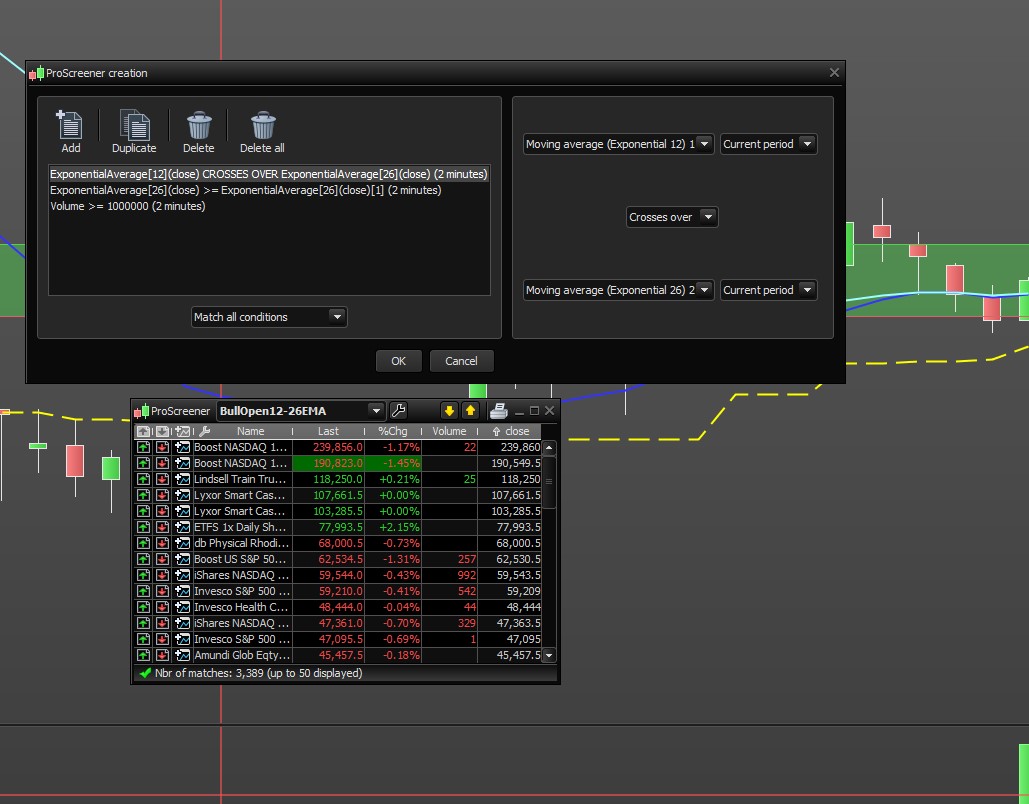Click the scroll up arrow in ProScreener list
Viewport: 1029px width, 804px height.
click(549, 448)
